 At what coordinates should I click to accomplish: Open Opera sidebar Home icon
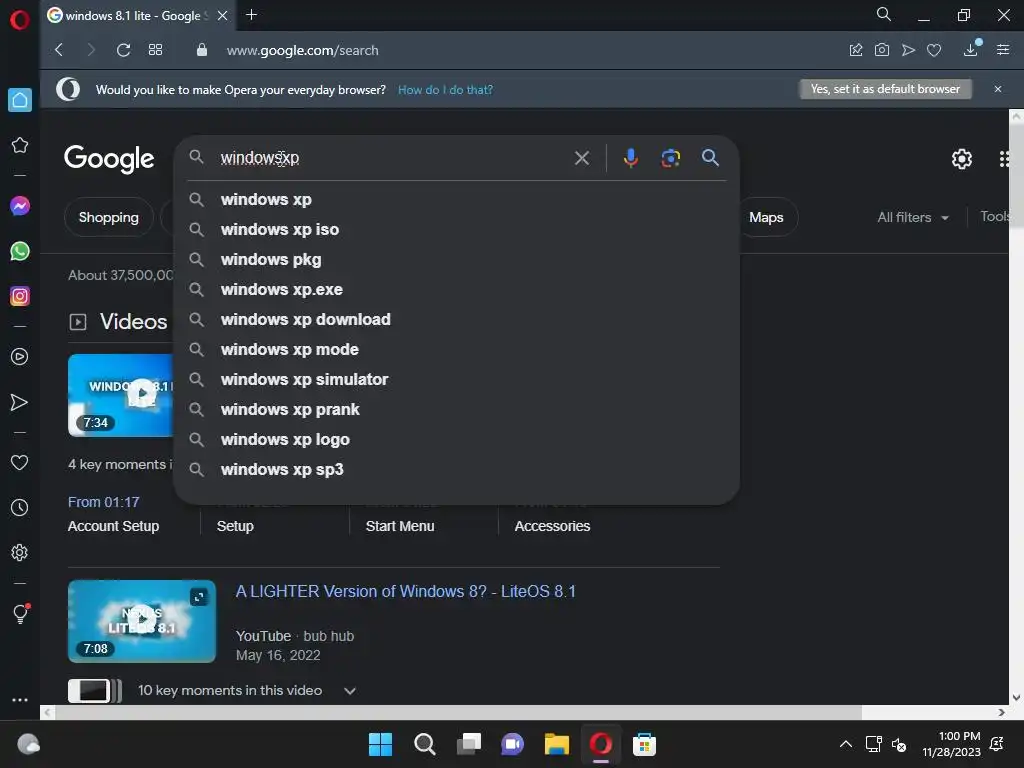20,100
